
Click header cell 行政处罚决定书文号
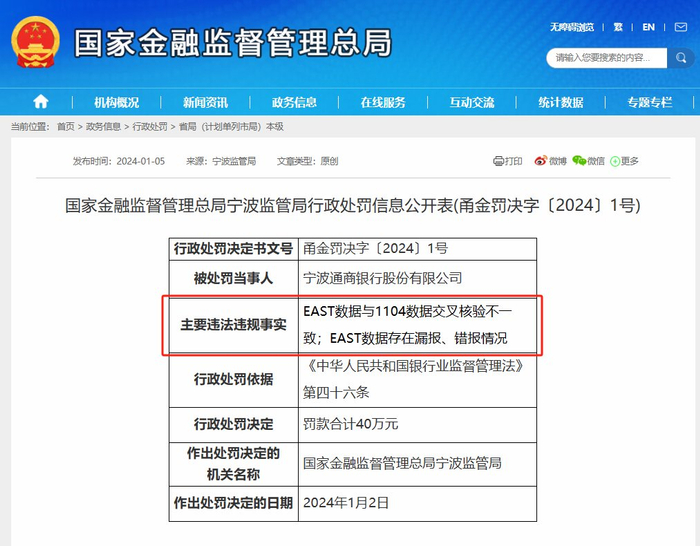coord(233,249)
